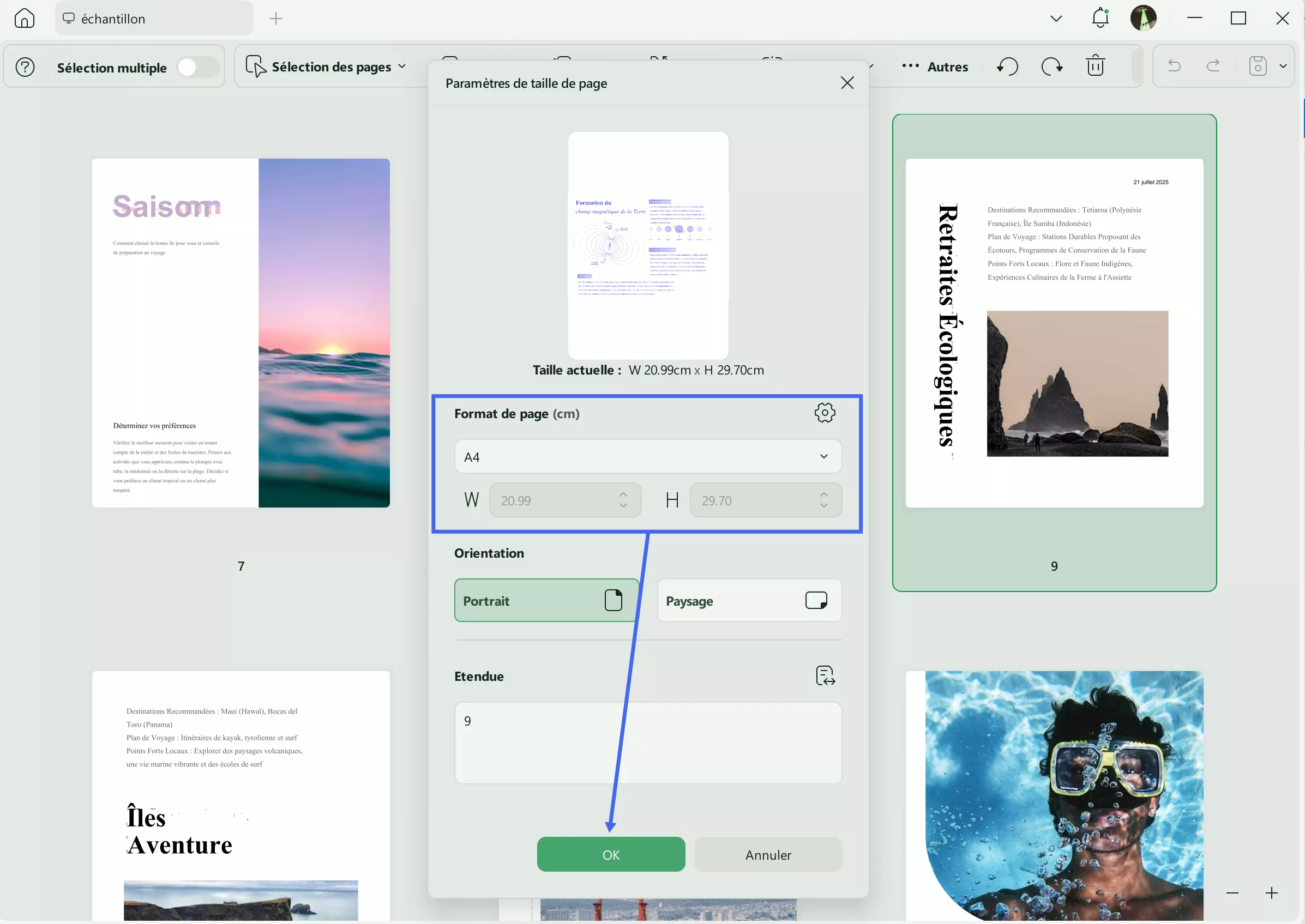Click the Etendue page range icon
Image resolution: width=1305 pixels, height=924 pixels.
[x=825, y=676]
